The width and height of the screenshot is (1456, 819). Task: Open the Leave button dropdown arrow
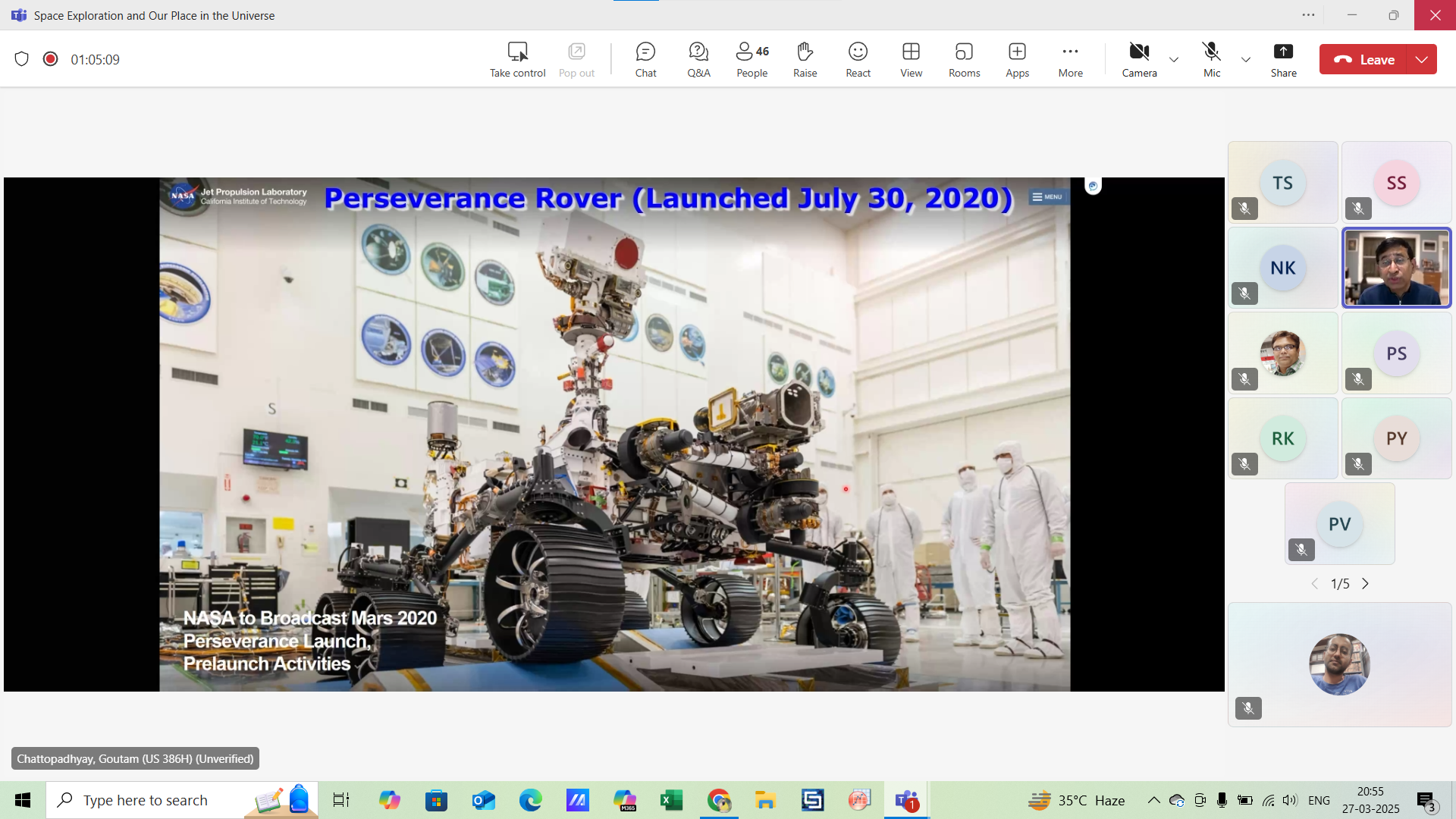pos(1422,59)
